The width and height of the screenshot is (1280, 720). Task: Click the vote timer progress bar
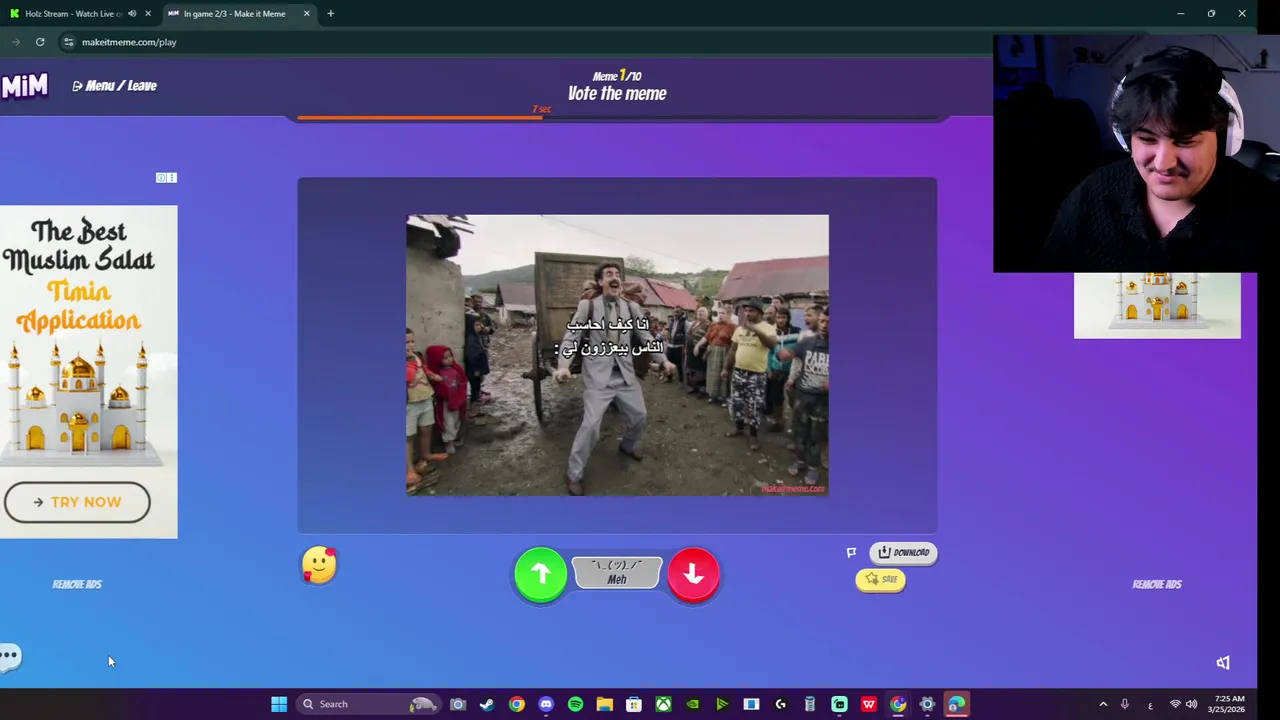point(618,117)
